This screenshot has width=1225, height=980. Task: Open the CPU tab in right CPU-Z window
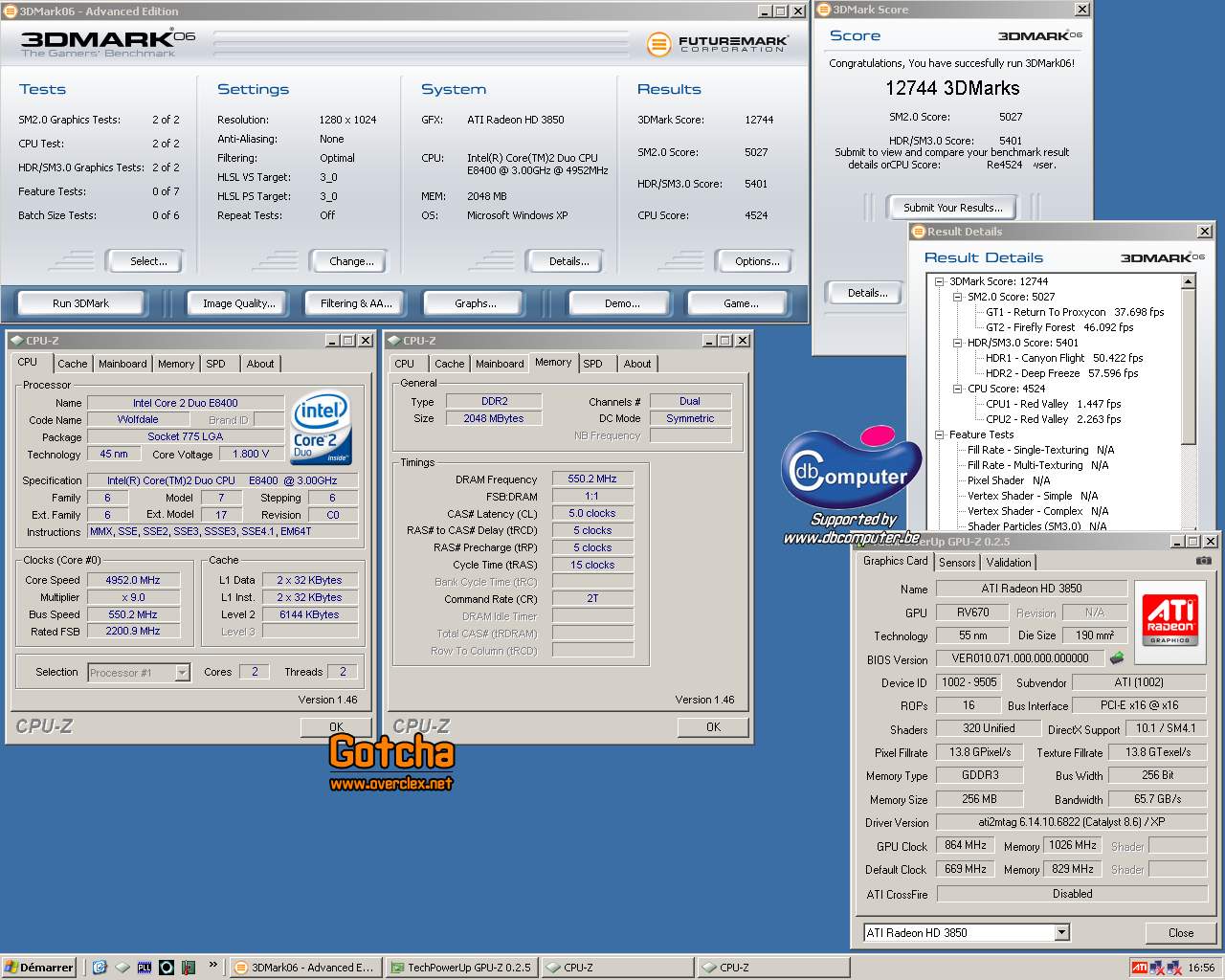405,364
